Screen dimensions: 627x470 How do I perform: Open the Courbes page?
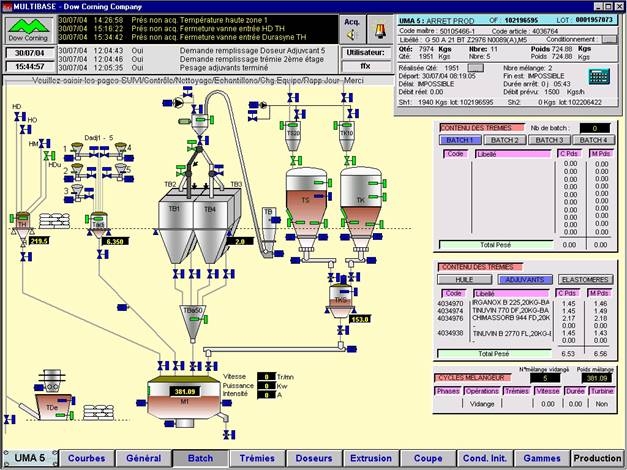[87, 458]
